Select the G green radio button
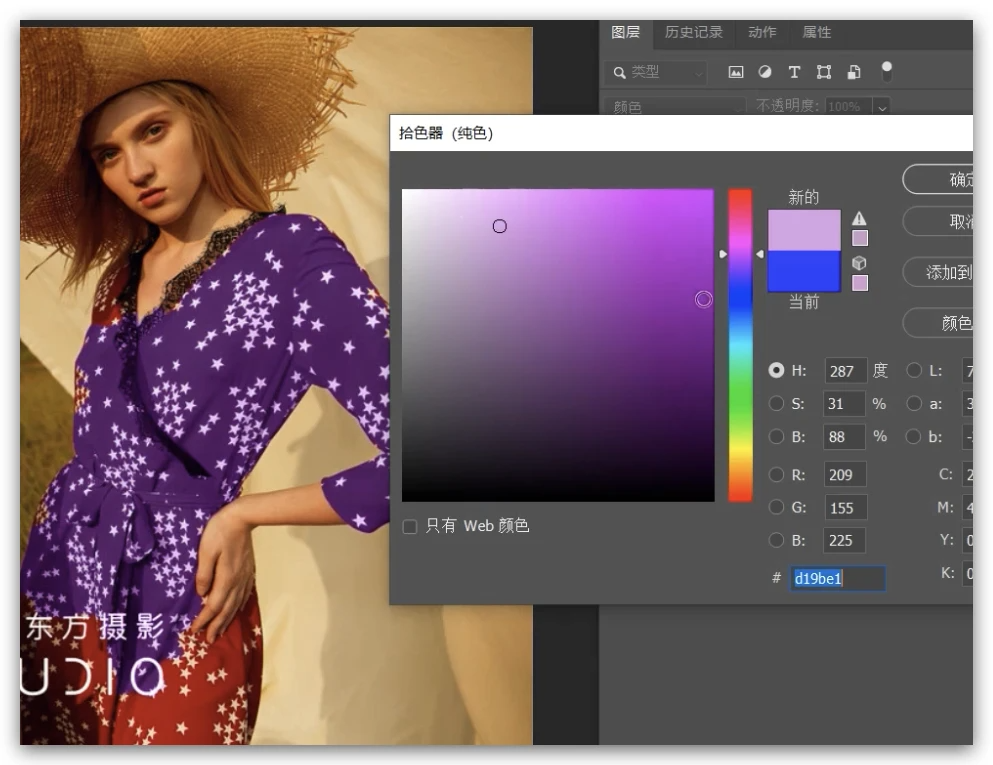 click(777, 507)
